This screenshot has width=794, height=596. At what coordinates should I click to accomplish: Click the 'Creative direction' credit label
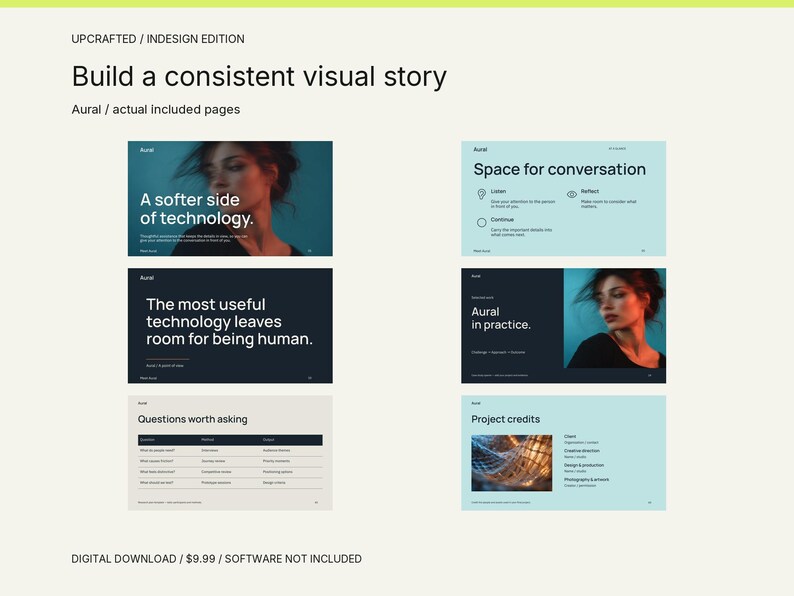click(582, 451)
